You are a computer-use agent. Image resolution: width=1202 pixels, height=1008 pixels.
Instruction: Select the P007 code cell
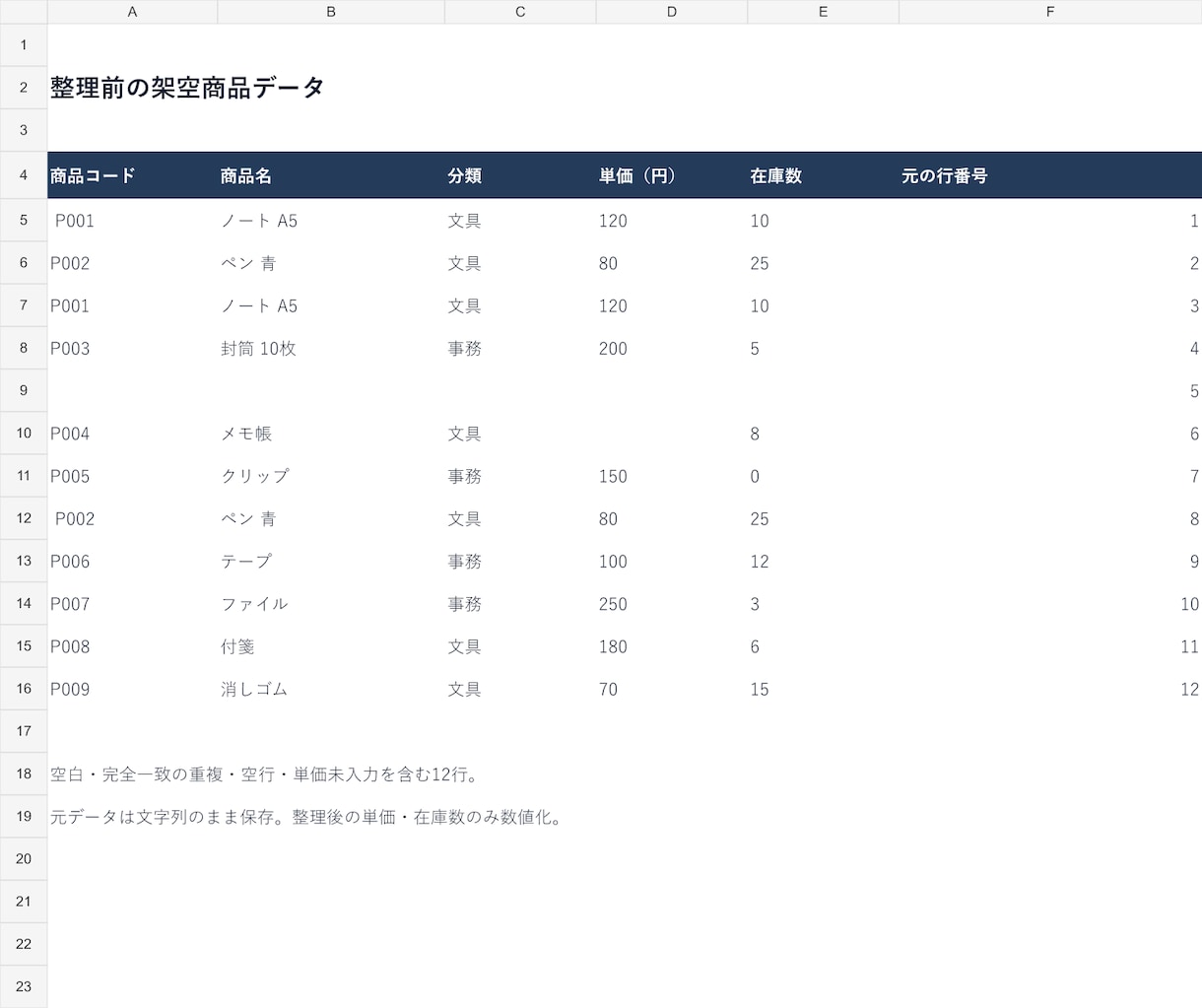[x=132, y=604]
